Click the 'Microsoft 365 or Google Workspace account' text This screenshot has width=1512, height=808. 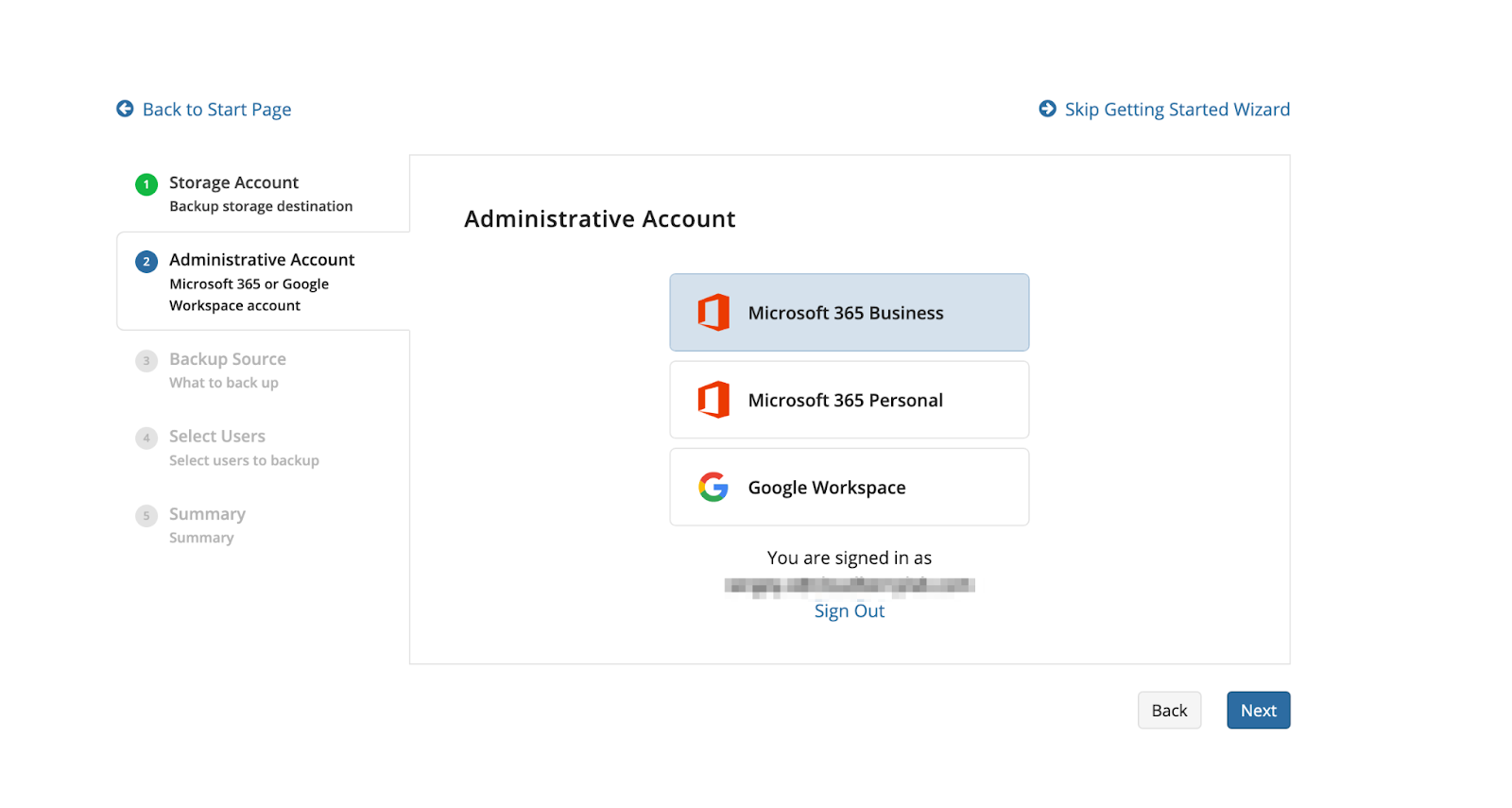click(x=249, y=295)
